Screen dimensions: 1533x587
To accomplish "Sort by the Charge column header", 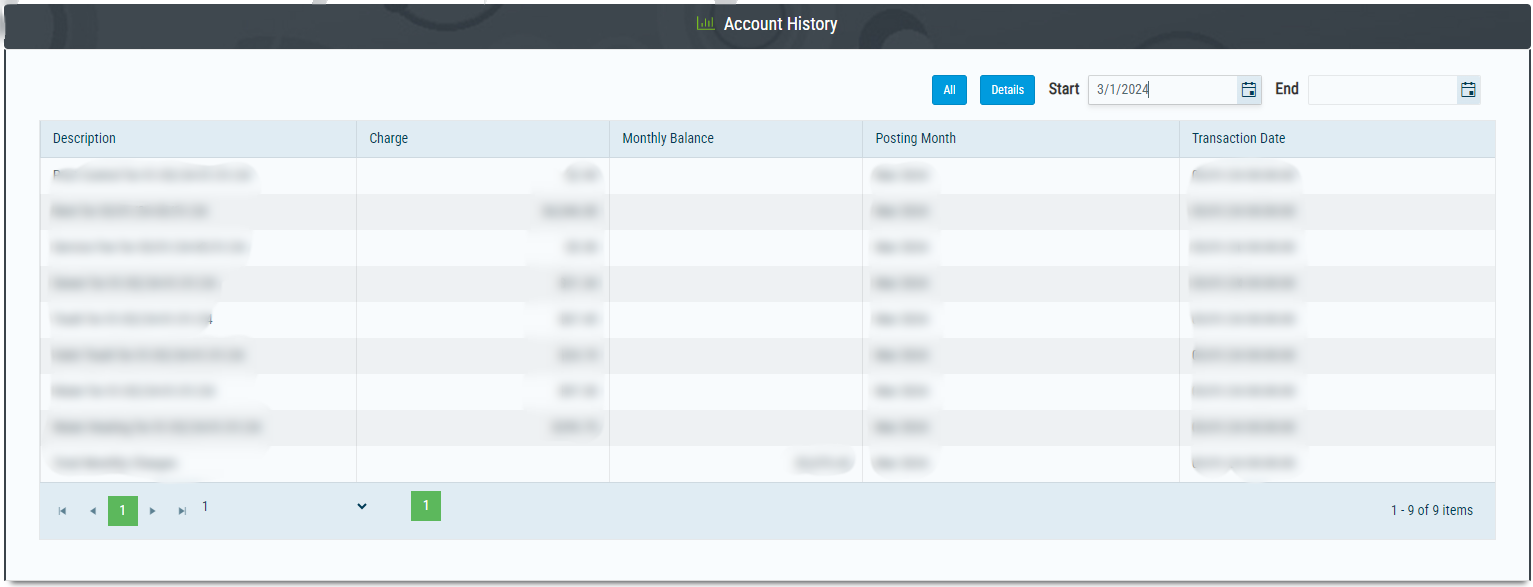I will click(388, 138).
